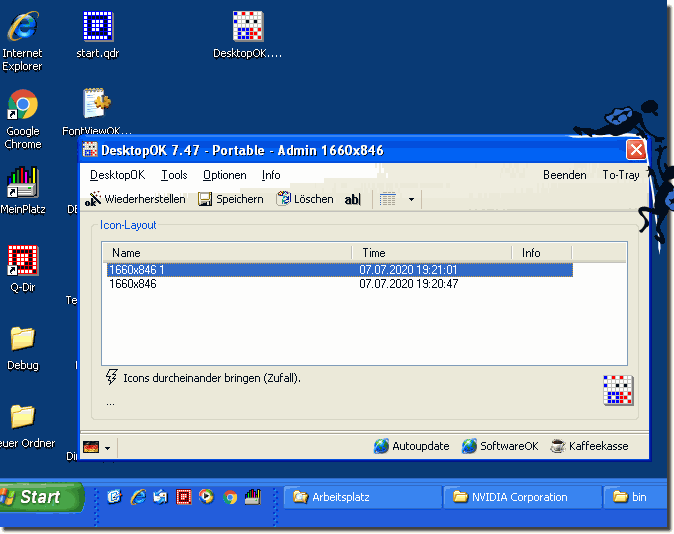Image resolution: width=674 pixels, height=534 pixels.
Task: Click the timestamp 07.07.2020 19:21:01
Action: (x=408, y=270)
